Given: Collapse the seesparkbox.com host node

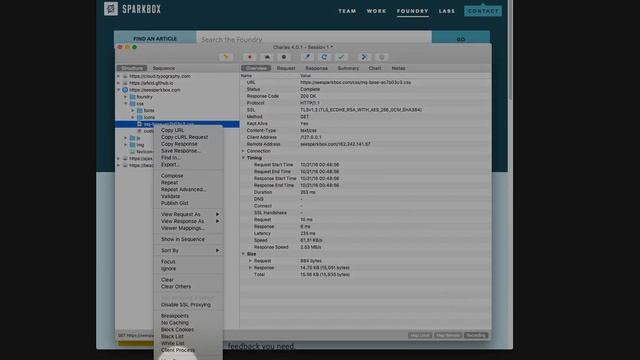Looking at the screenshot, I should pos(119,90).
